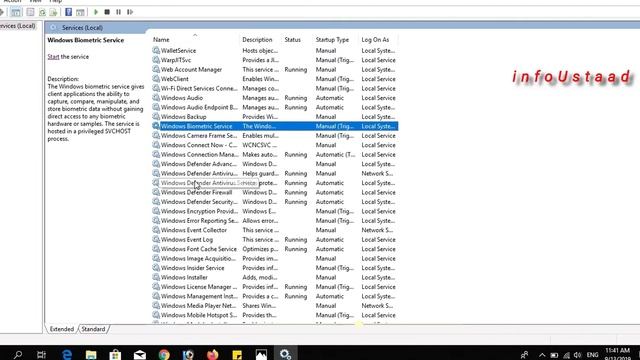Click the Refresh toolbar icon

point(42,12)
